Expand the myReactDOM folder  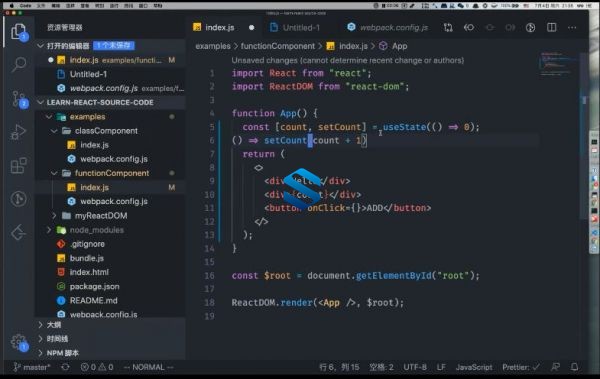pos(54,216)
